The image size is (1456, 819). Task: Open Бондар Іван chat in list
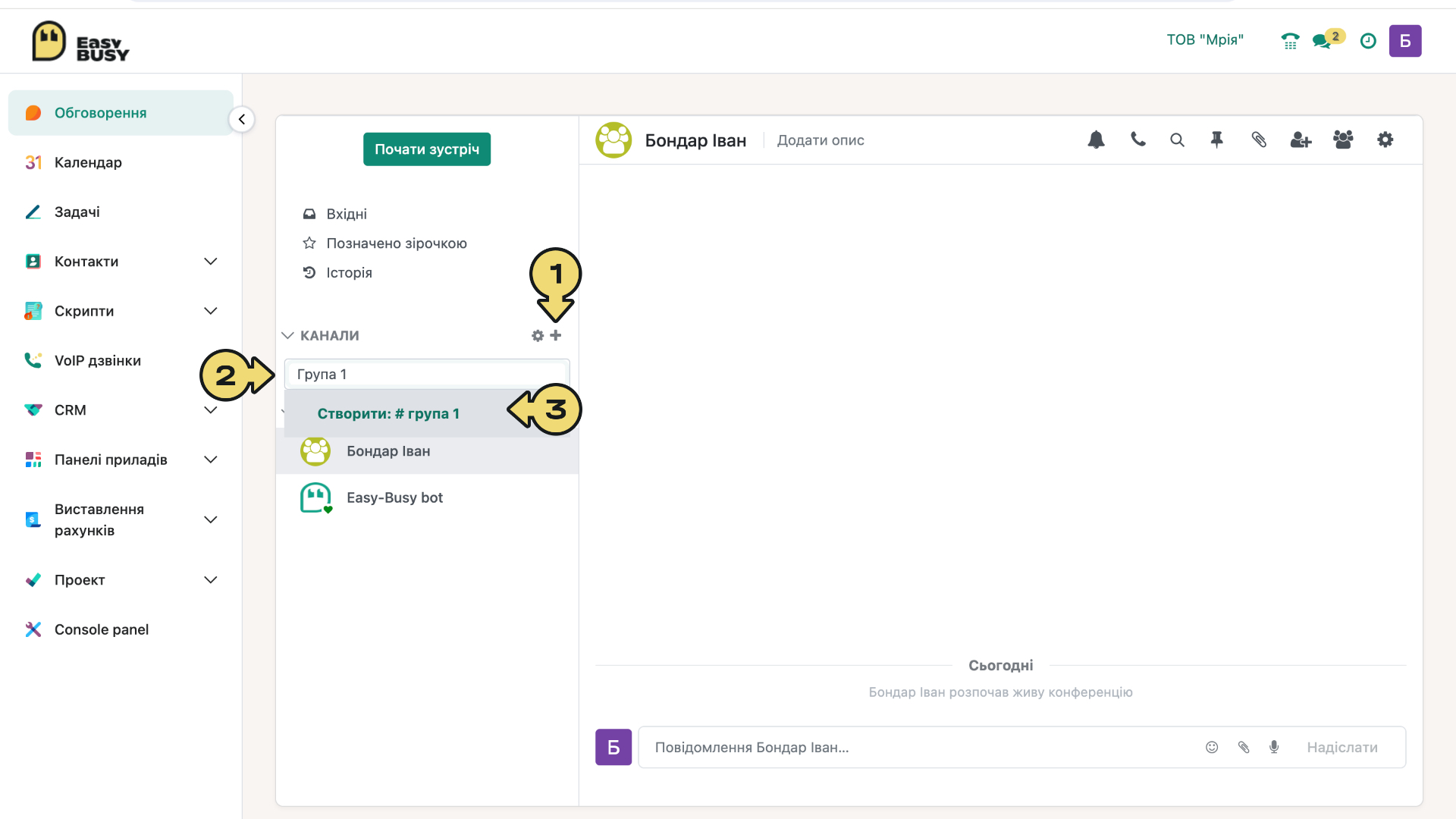pyautogui.click(x=427, y=451)
